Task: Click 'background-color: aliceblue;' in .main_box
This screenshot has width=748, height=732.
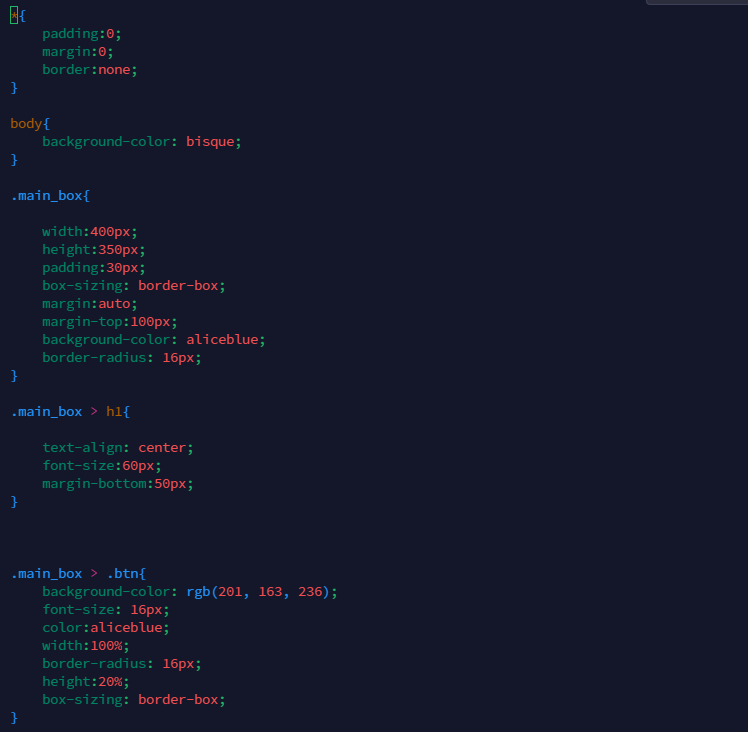Action: (154, 339)
